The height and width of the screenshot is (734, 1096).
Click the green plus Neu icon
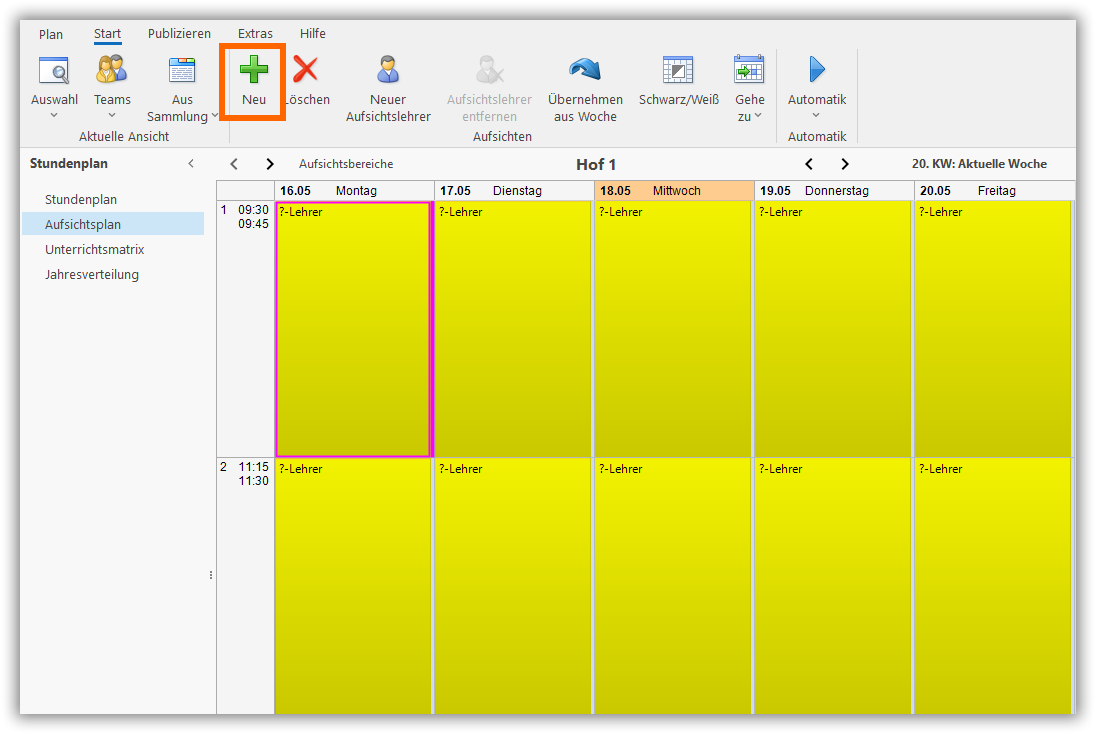point(254,70)
